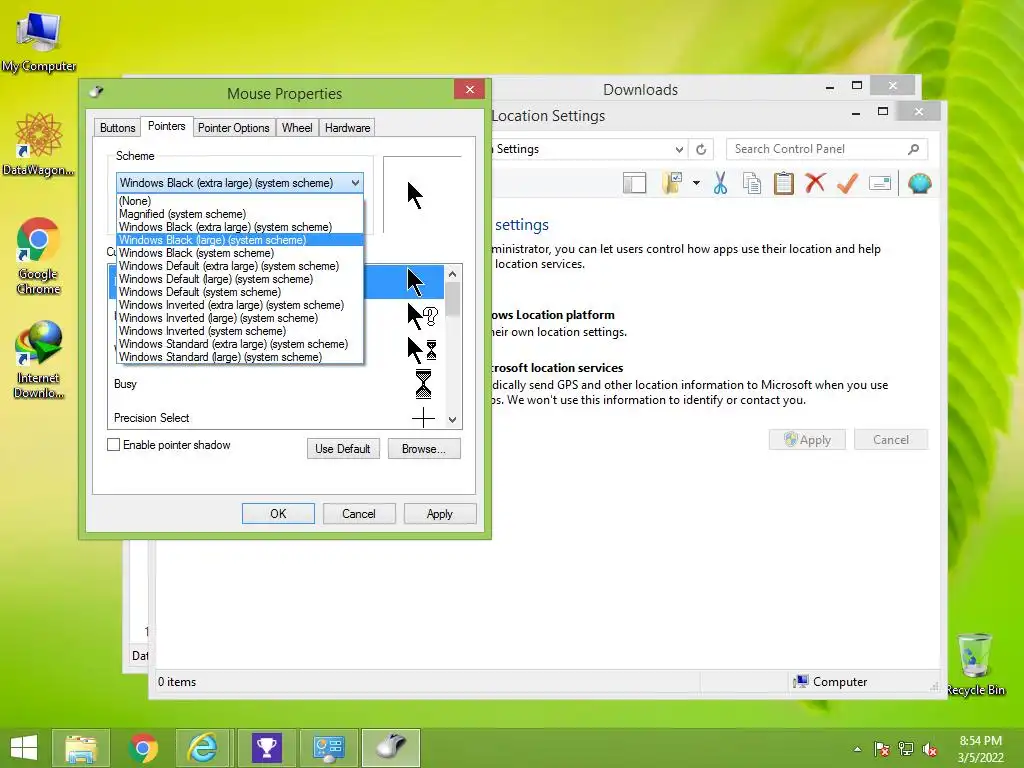Click the preview pane layout toolbar icon

point(634,184)
